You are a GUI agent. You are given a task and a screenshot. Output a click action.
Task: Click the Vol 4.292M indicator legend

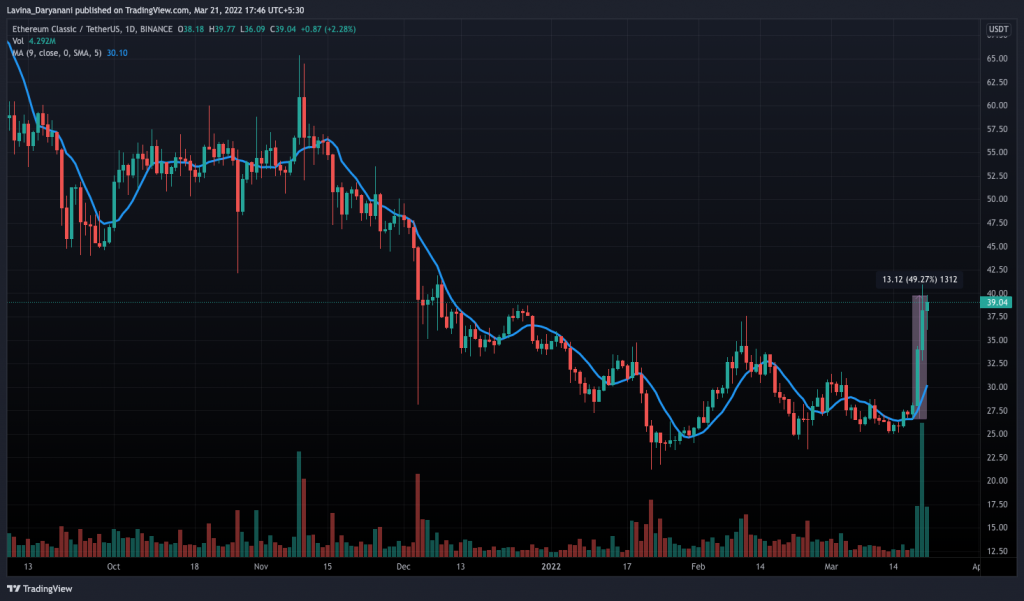(34, 41)
